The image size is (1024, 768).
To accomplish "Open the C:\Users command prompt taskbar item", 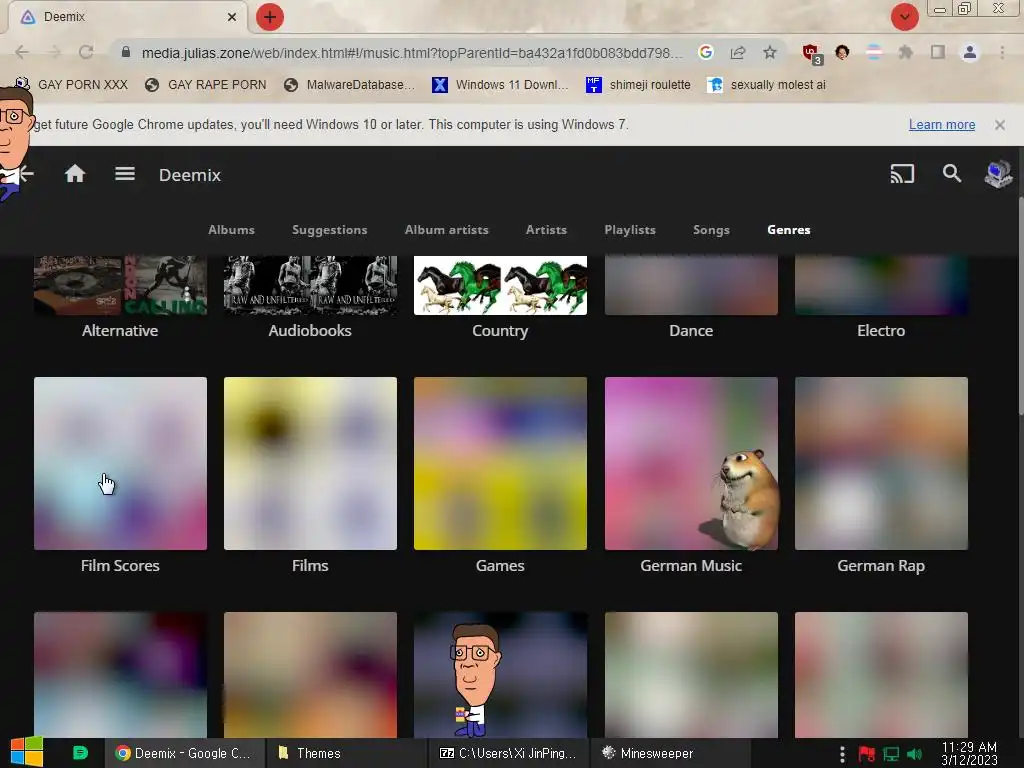I will coord(507,753).
